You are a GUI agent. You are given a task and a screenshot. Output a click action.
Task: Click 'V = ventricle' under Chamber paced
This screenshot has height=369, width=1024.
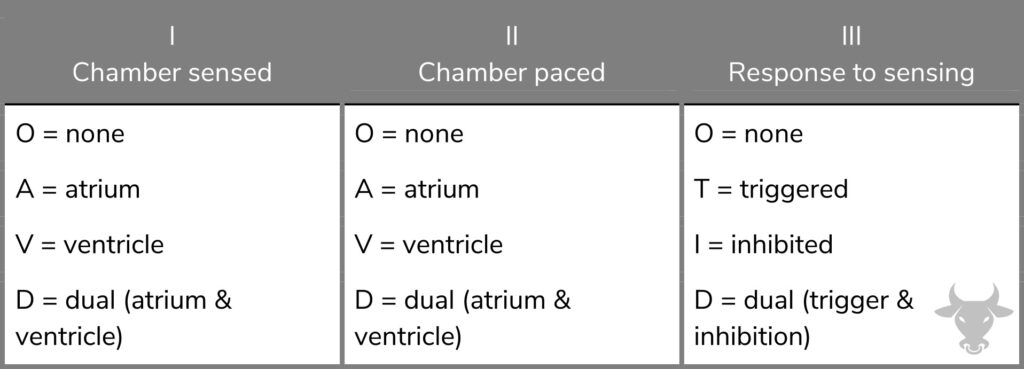[x=428, y=245]
